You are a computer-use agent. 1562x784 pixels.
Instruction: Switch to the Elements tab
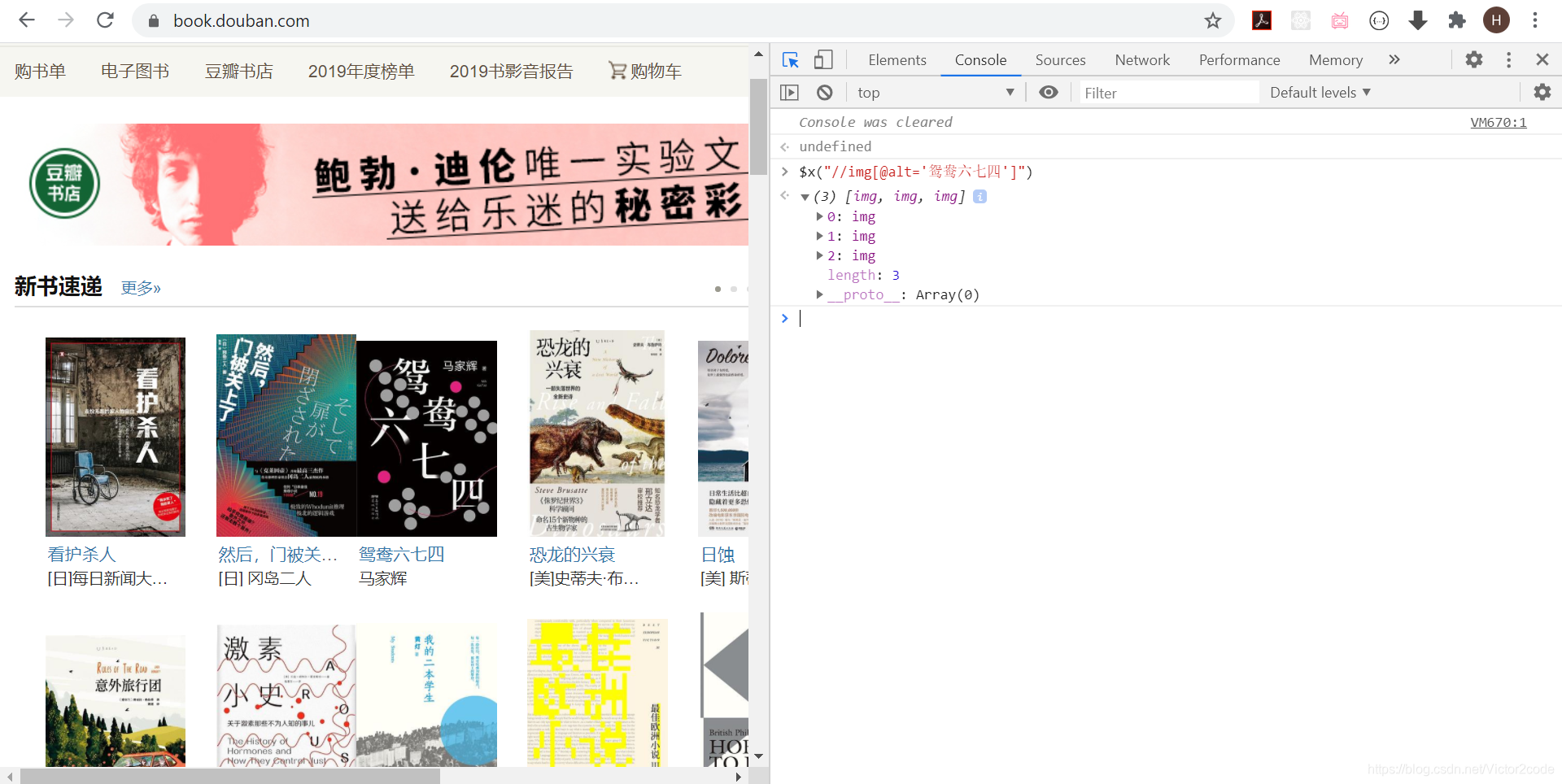[x=897, y=60]
